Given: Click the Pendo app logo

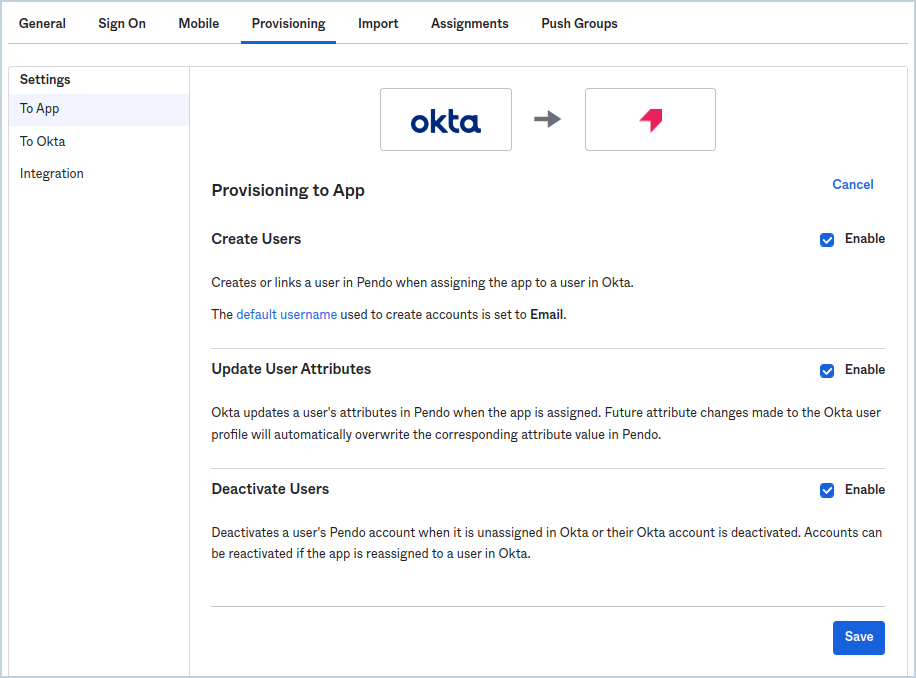Looking at the screenshot, I should click(x=650, y=120).
